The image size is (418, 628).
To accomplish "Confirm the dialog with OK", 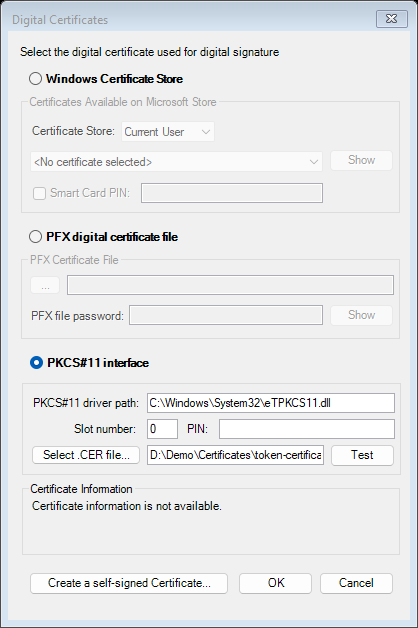I will [x=275, y=583].
